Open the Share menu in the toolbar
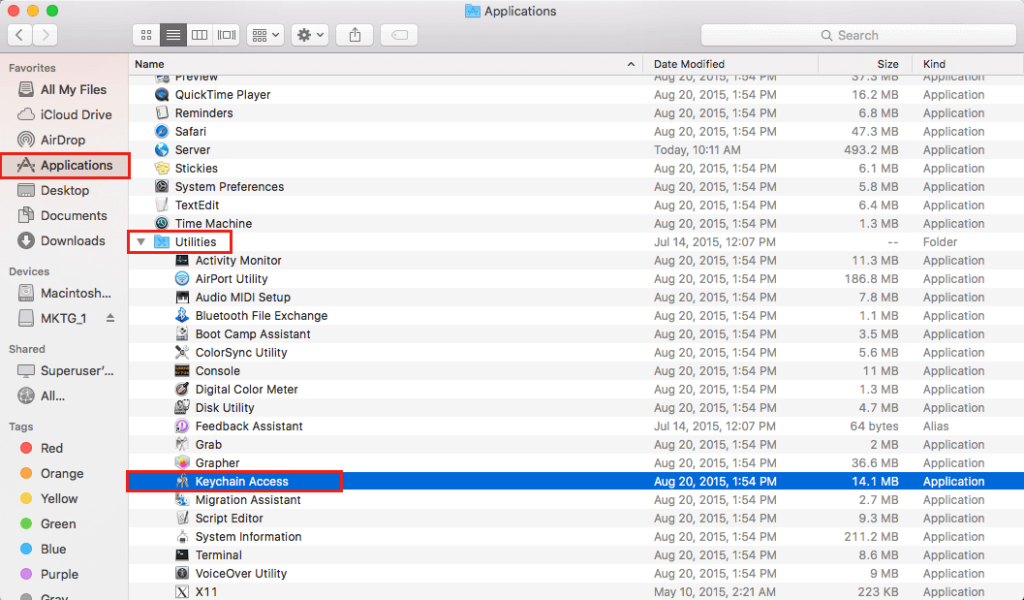Screen dimensions: 1024x600 [x=354, y=35]
